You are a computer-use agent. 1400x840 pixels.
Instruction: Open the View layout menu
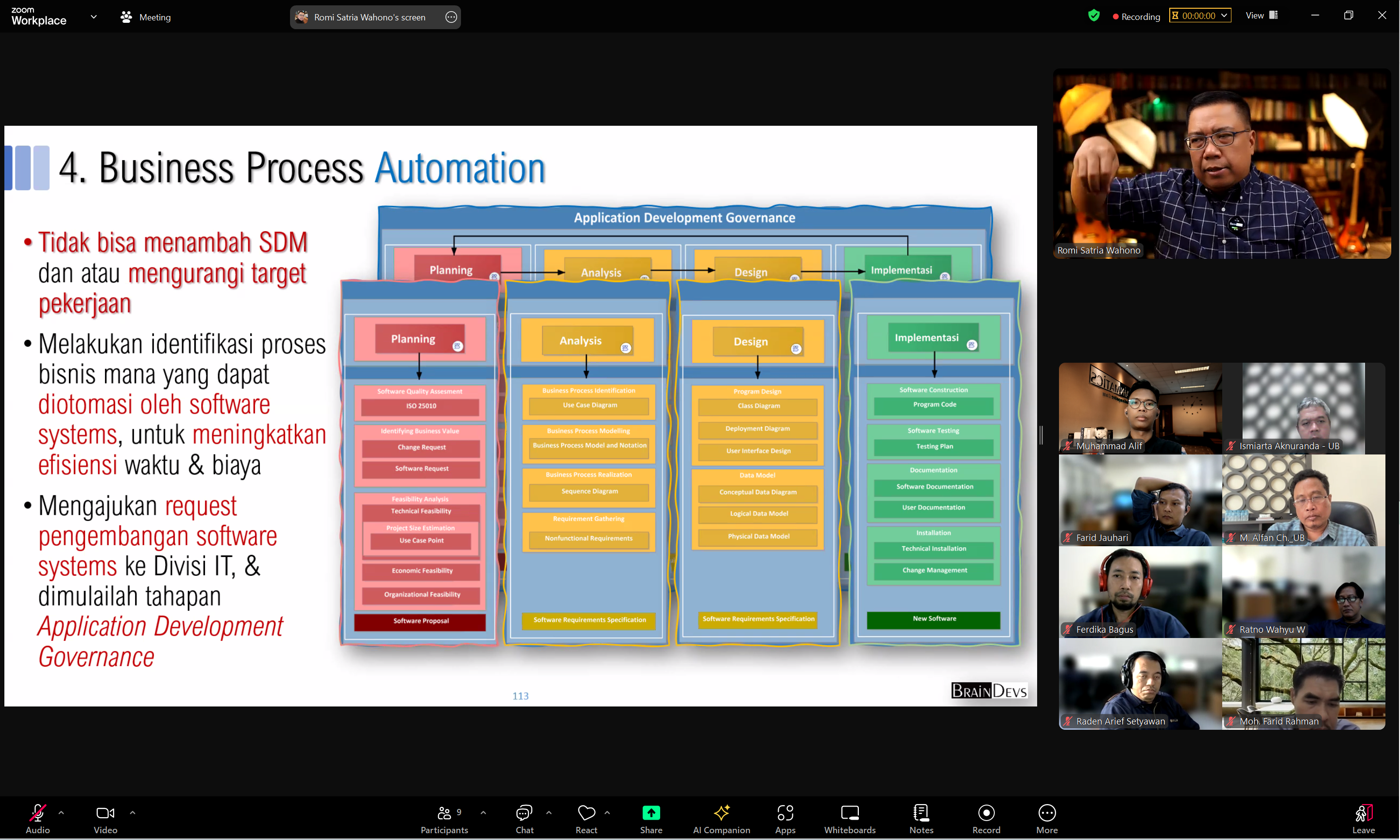coord(1262,16)
